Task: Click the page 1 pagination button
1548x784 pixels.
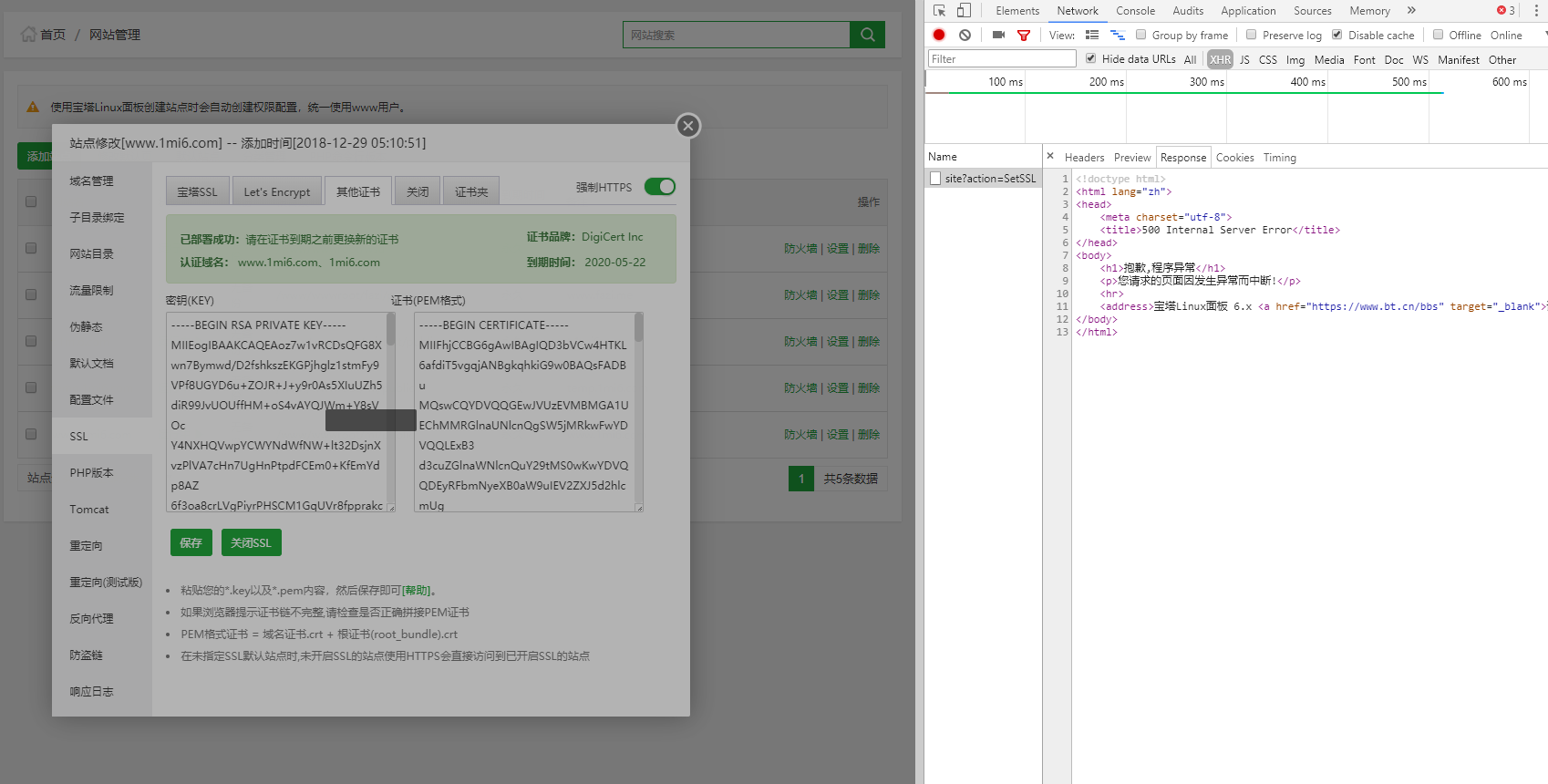Action: [x=801, y=478]
